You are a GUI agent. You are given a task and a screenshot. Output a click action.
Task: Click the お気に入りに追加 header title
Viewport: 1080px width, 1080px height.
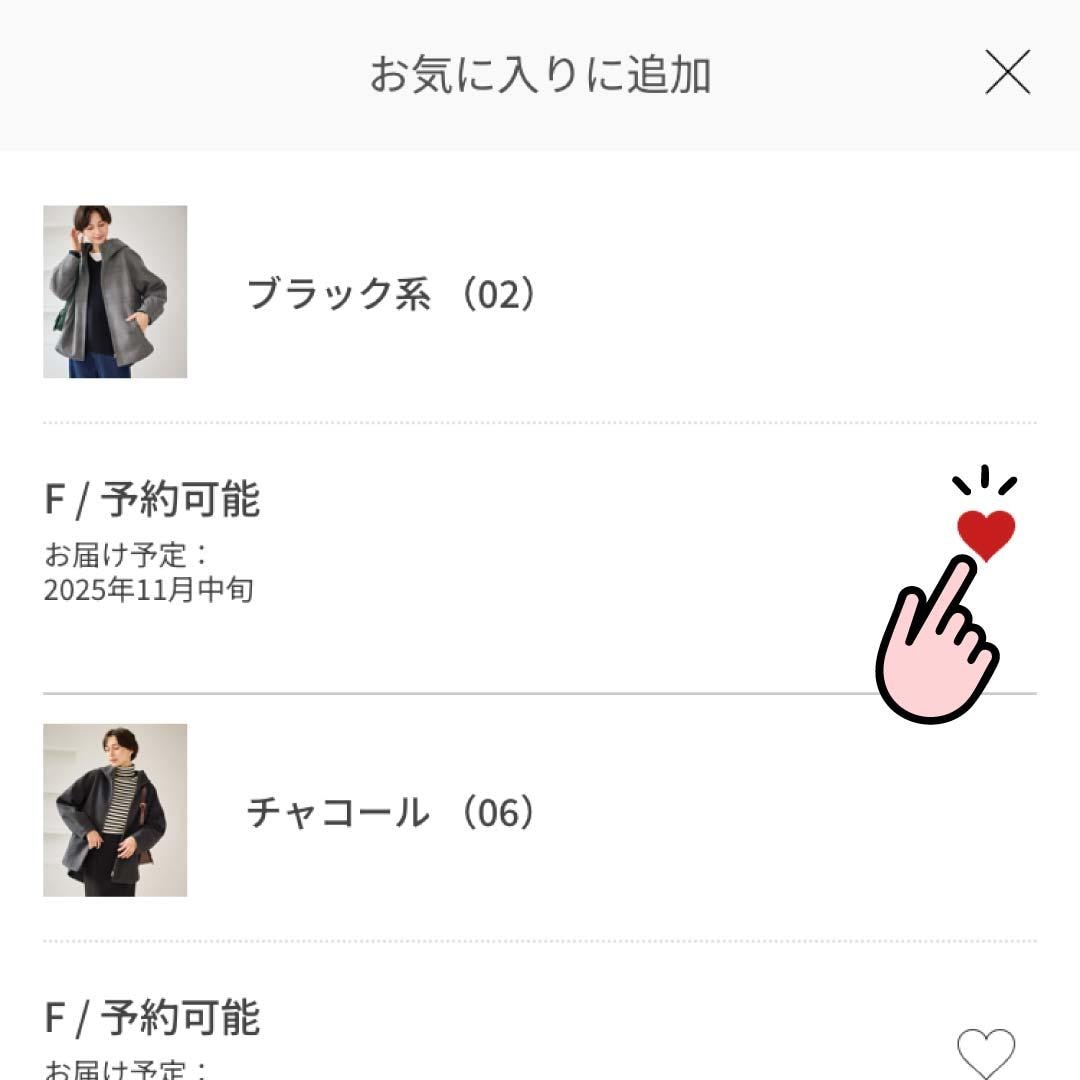pyautogui.click(x=540, y=75)
